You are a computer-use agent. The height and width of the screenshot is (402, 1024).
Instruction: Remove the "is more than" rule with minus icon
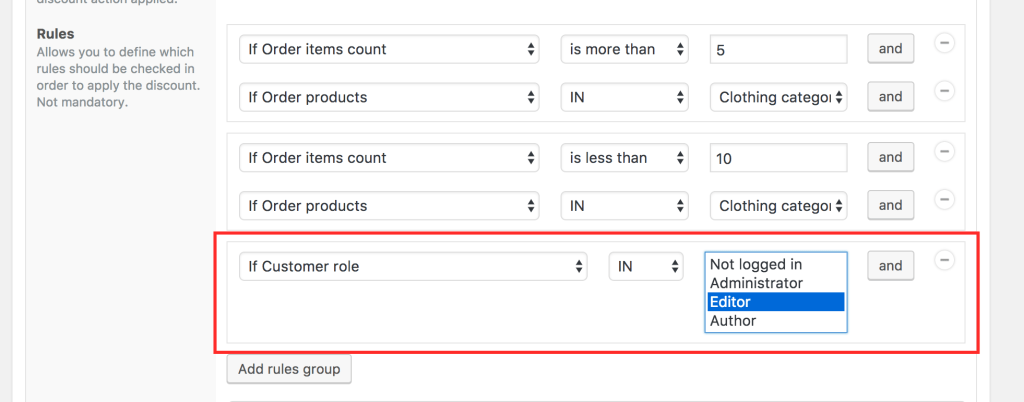[x=944, y=43]
